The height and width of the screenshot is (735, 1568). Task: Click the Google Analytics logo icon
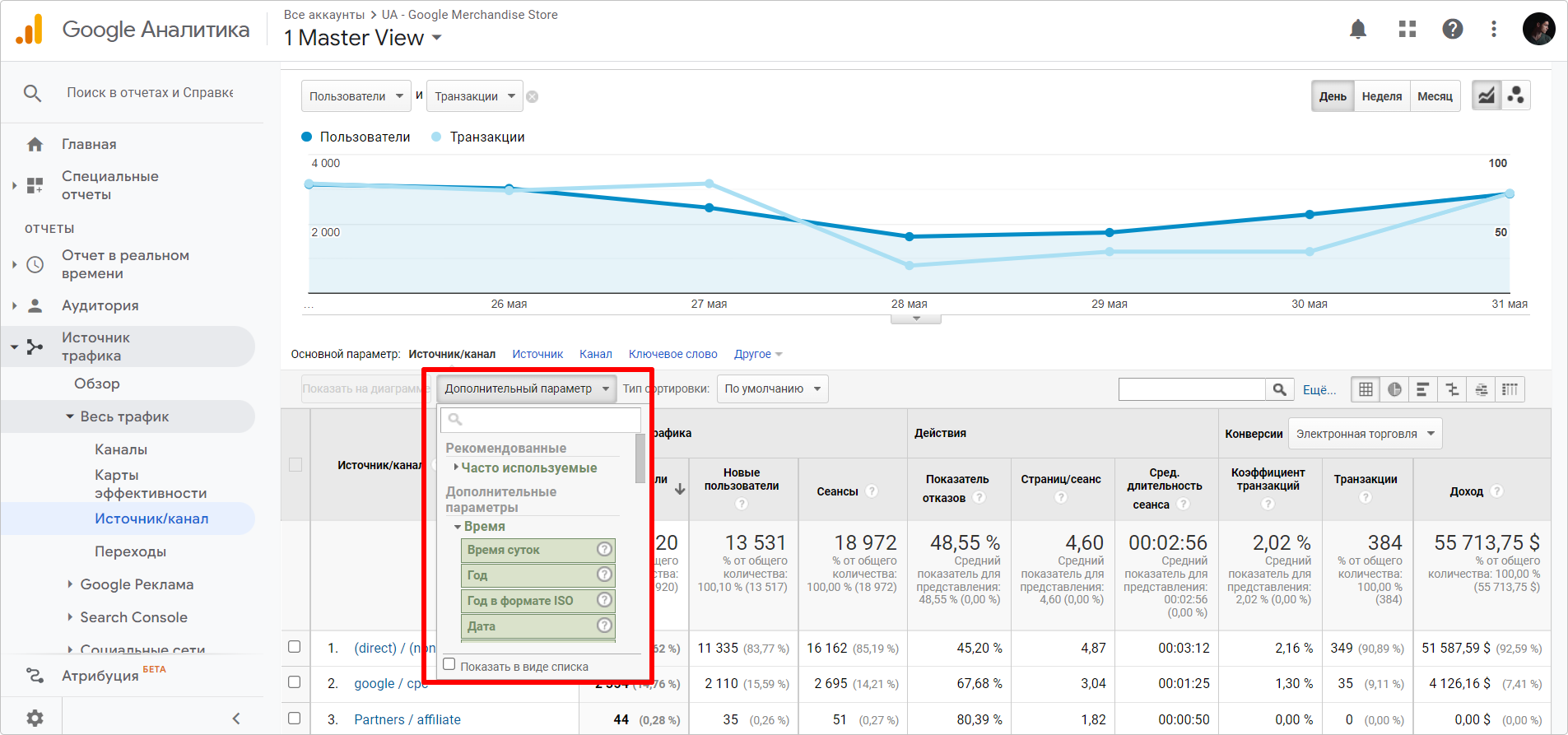point(30,30)
